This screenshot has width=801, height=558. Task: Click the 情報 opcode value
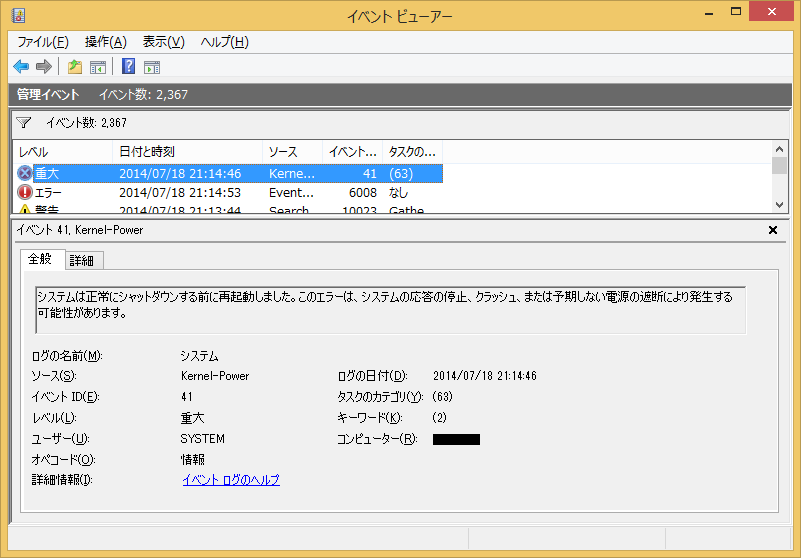pos(193,460)
